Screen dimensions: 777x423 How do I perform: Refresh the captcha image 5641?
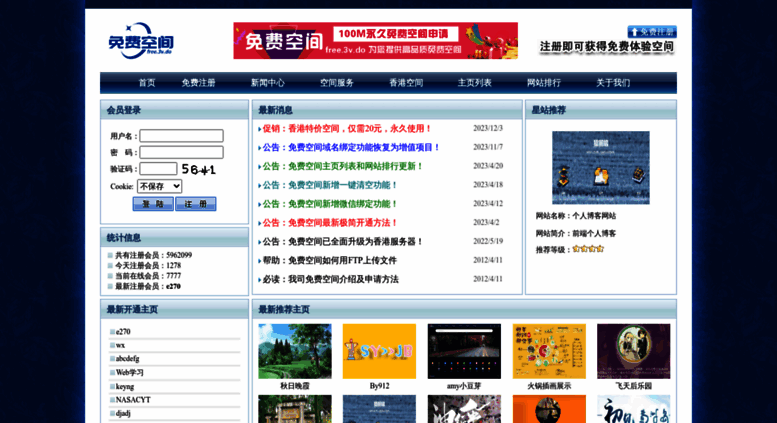[x=198, y=169]
